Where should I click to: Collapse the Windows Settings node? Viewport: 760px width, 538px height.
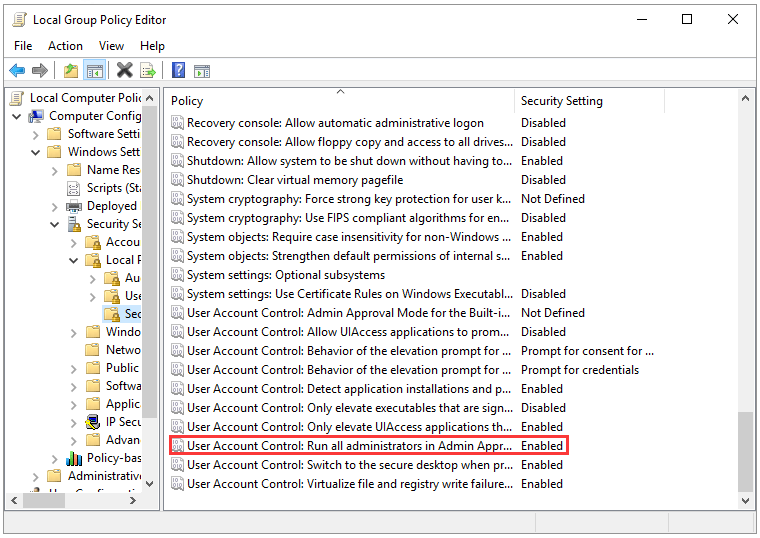(35, 153)
